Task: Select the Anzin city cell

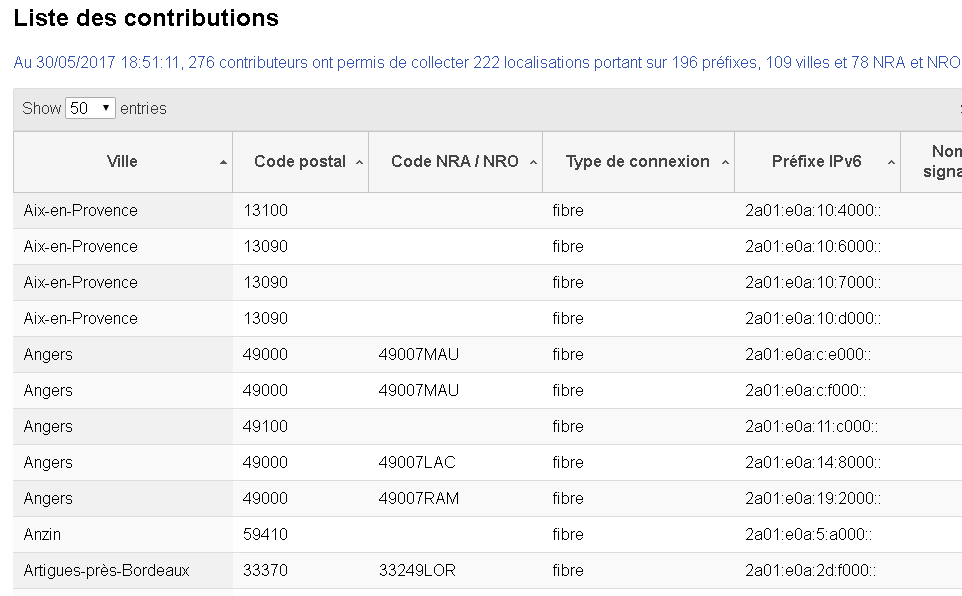Action: (42, 534)
